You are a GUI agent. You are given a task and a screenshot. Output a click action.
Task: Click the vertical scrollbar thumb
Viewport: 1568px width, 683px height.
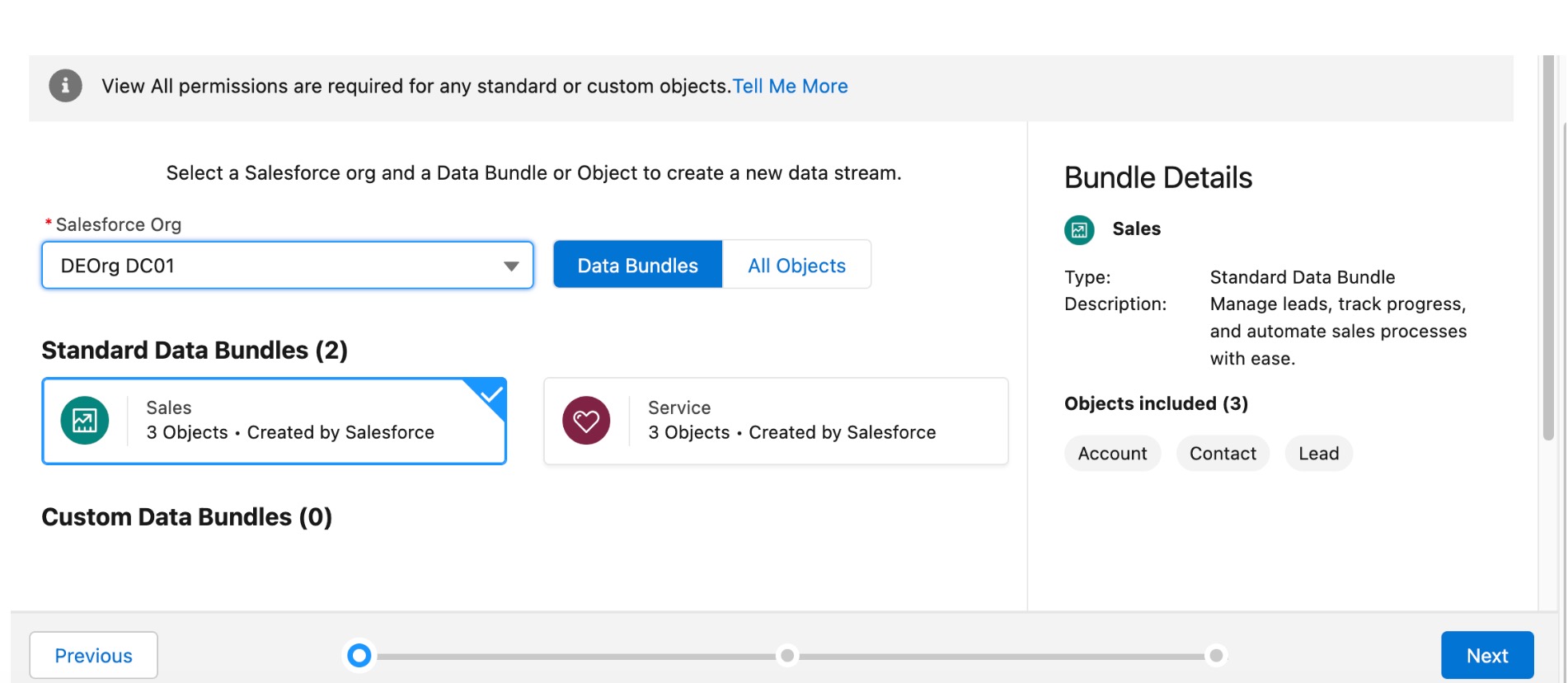[1549, 247]
